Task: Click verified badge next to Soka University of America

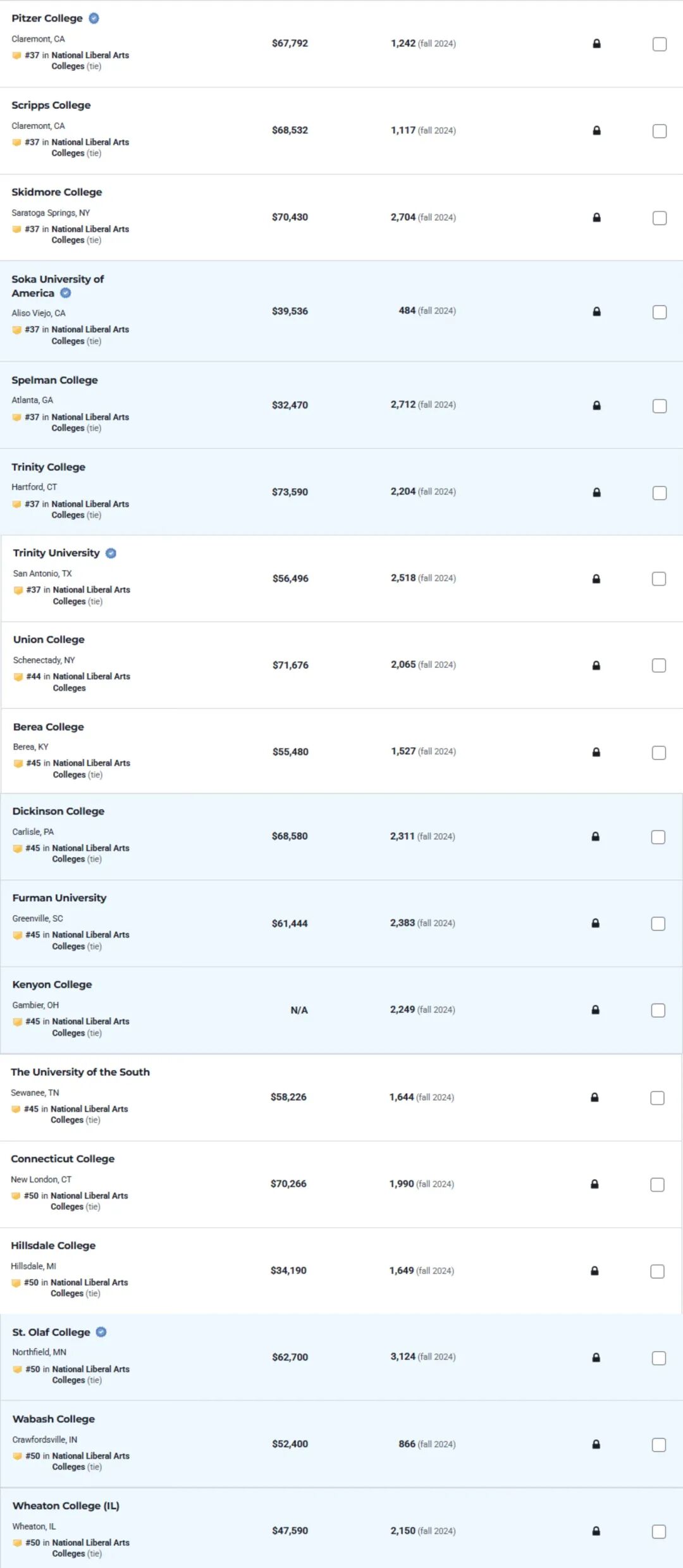Action: coord(66,293)
